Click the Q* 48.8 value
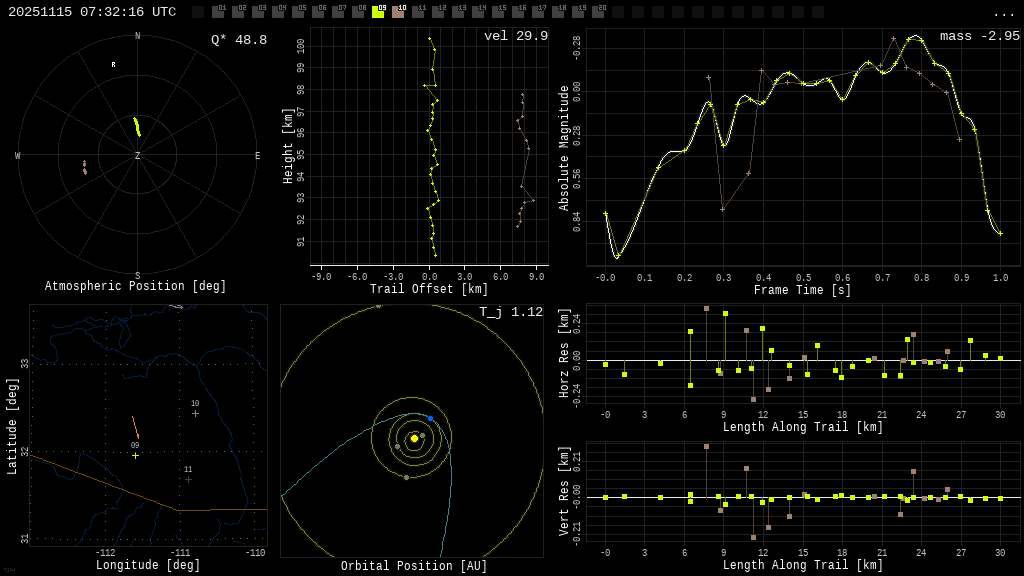 tap(239, 40)
